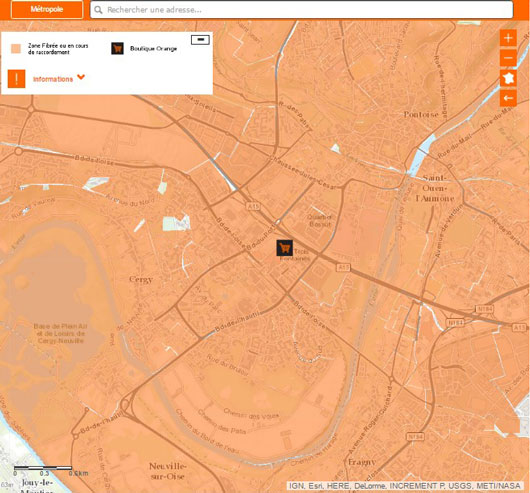Zoom out with the minus button
This screenshot has width=530, height=493.
[x=508, y=58]
